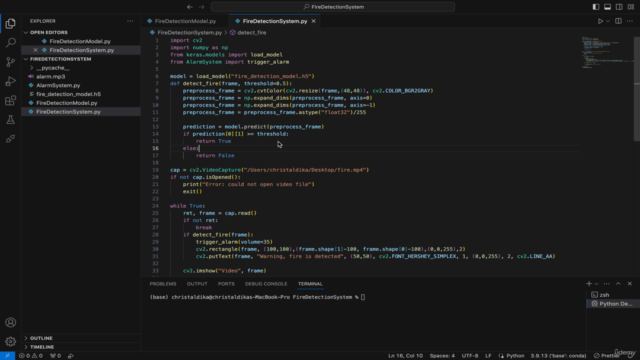Split the editor to the right
The image size is (640, 360).
618,21
